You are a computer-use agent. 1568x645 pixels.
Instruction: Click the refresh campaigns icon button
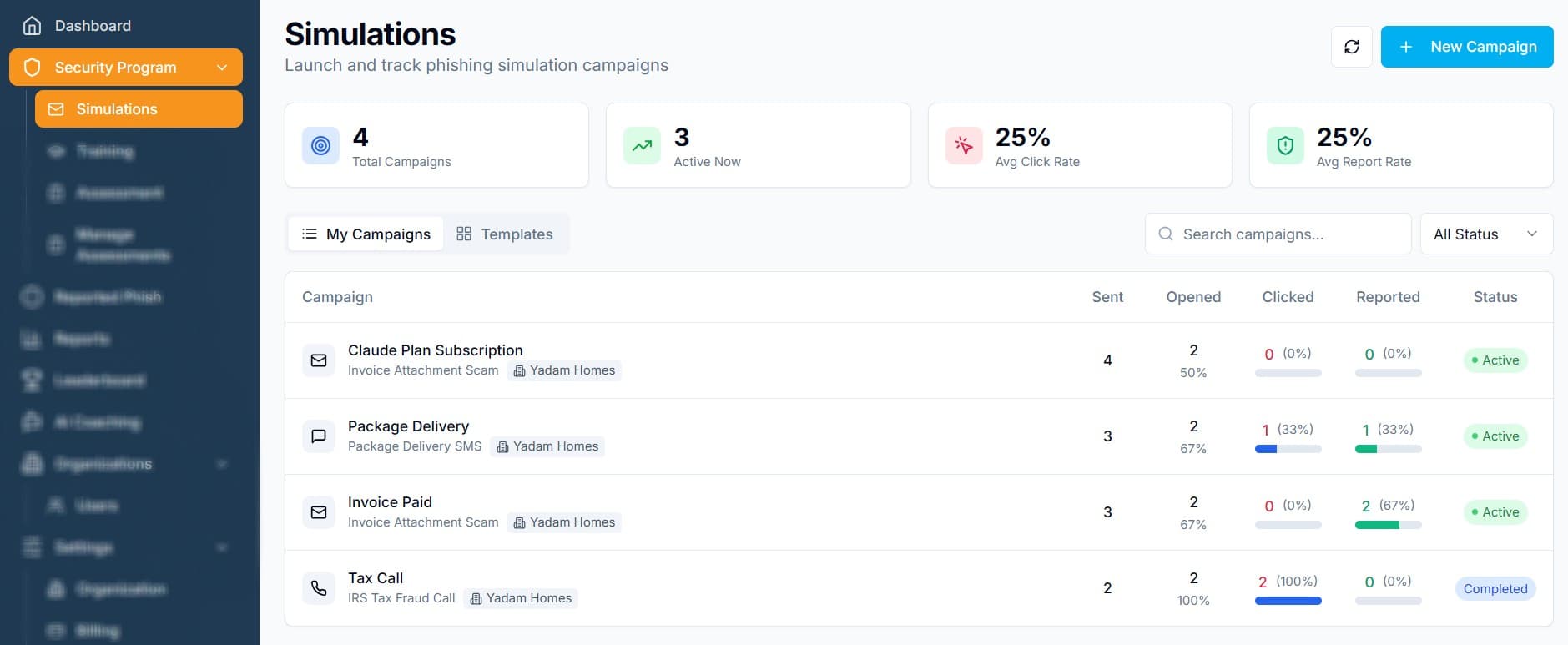point(1352,47)
